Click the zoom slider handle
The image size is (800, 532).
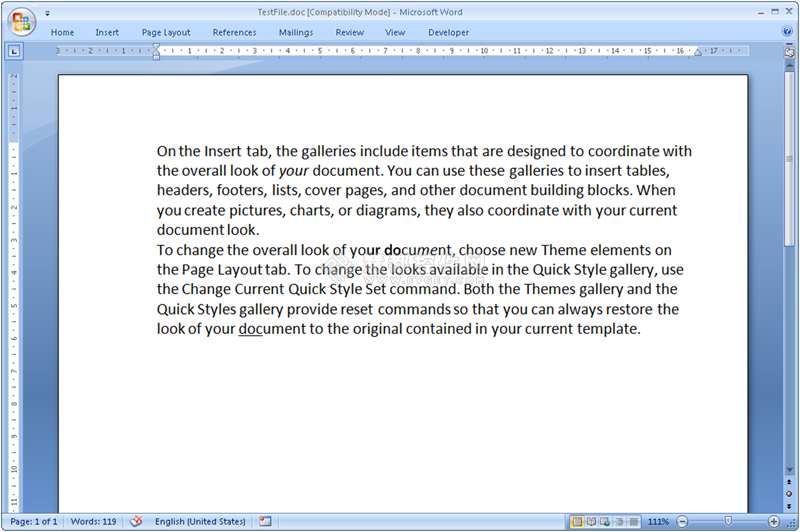(728, 521)
